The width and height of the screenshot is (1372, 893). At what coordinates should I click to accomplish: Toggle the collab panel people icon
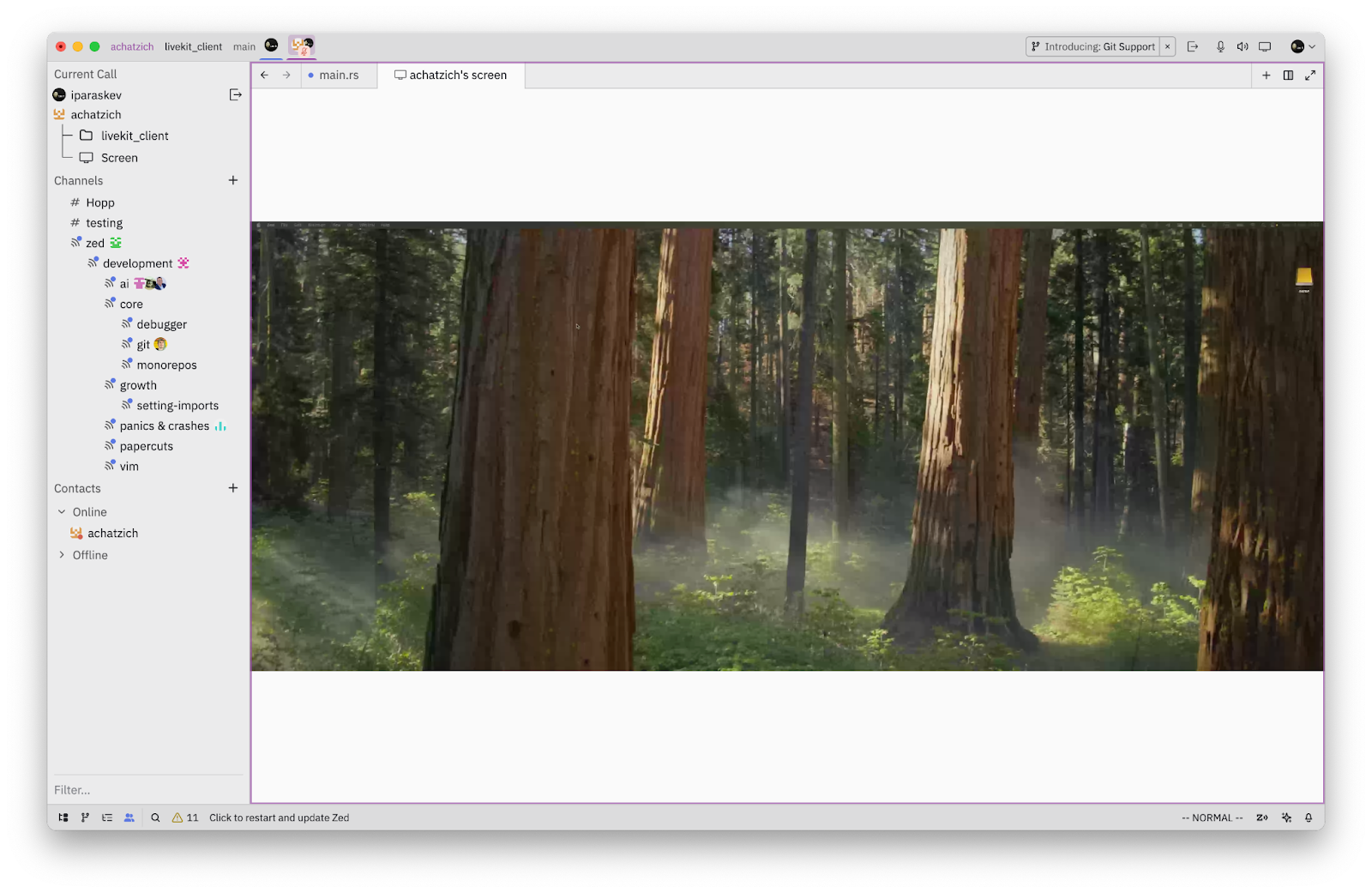click(129, 818)
